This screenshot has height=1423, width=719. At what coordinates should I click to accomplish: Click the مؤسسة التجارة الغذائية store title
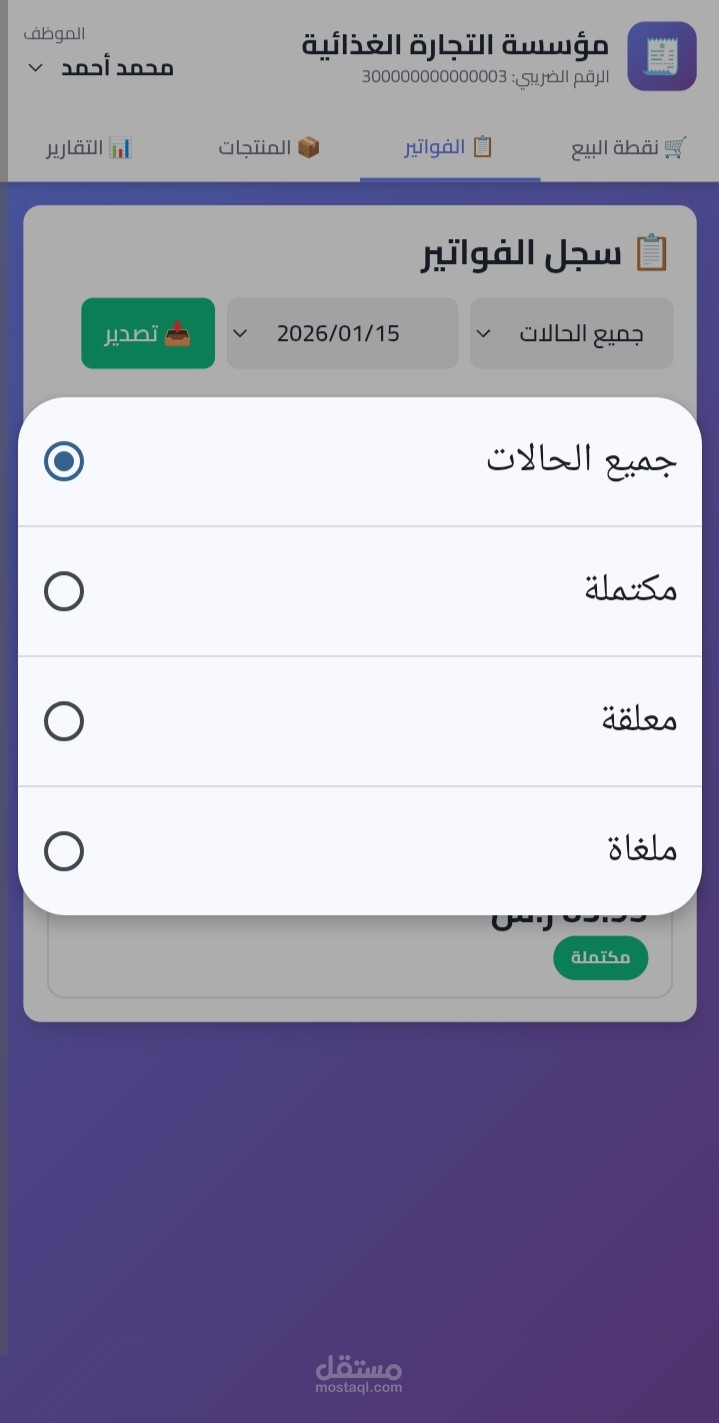tap(455, 45)
